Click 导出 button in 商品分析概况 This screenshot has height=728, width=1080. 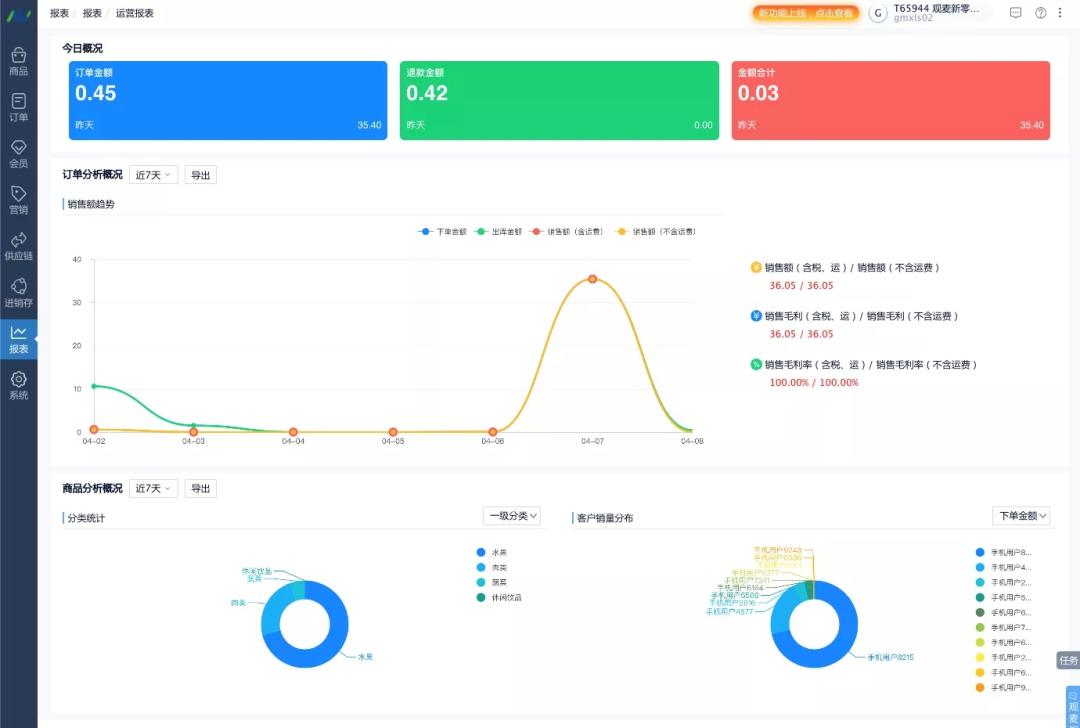200,488
